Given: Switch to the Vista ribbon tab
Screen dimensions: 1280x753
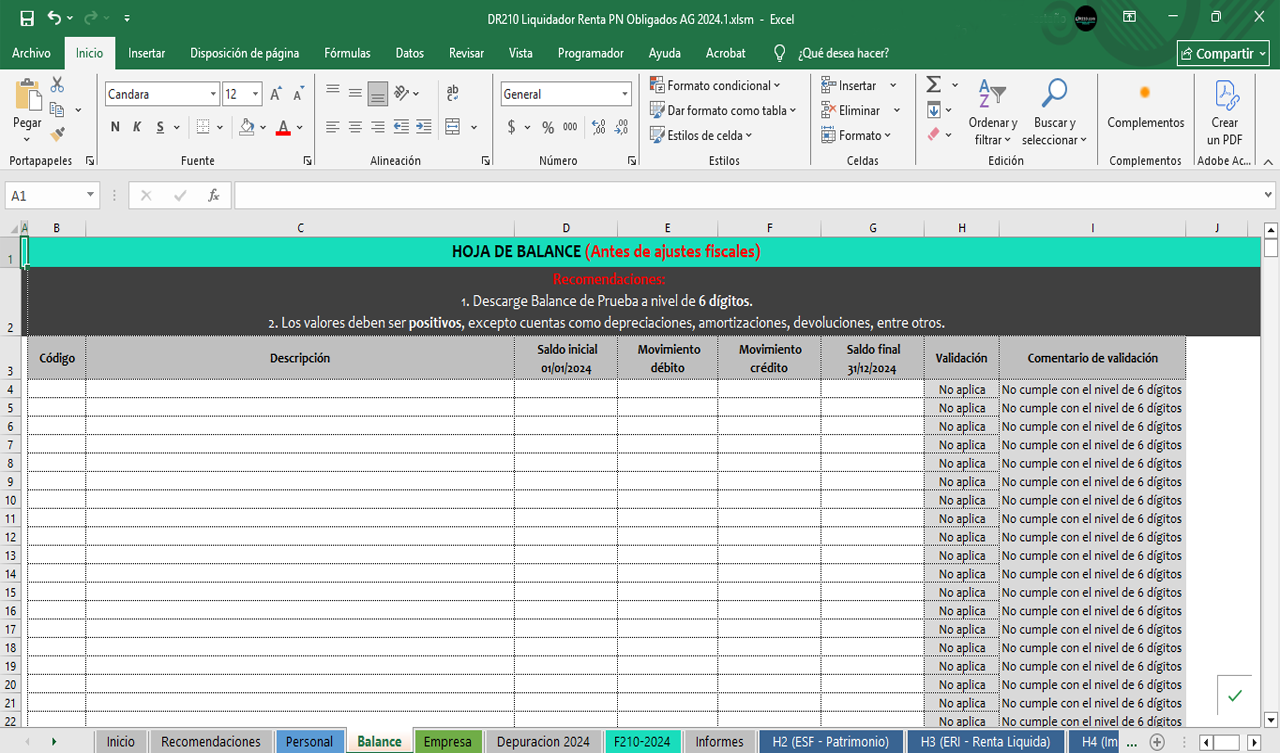Looking at the screenshot, I should [520, 53].
